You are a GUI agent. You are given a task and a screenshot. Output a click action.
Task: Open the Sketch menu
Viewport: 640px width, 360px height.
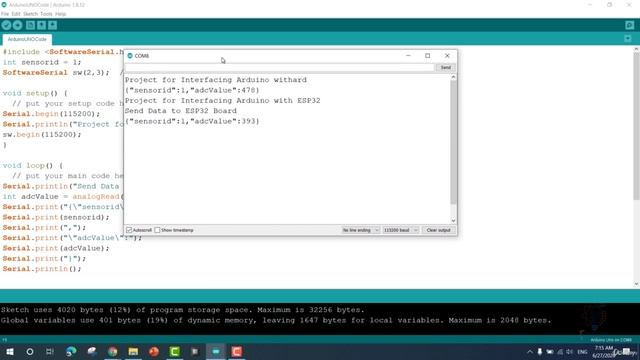pos(30,14)
